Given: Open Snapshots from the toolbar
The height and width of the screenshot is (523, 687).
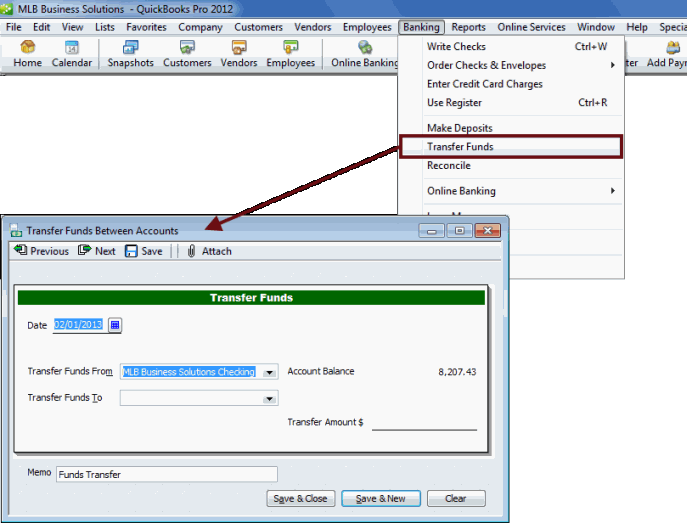Looking at the screenshot, I should (x=131, y=53).
